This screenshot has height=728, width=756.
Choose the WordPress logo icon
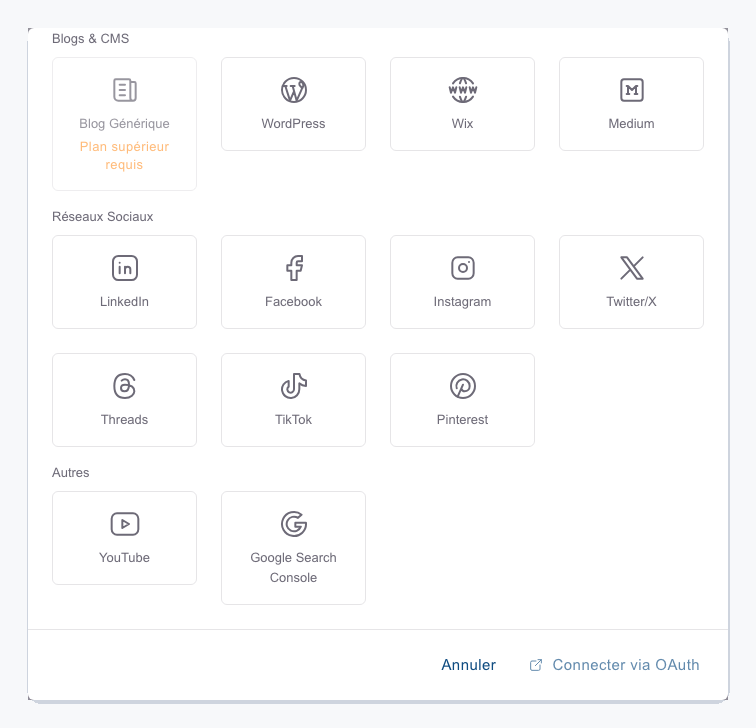(294, 90)
